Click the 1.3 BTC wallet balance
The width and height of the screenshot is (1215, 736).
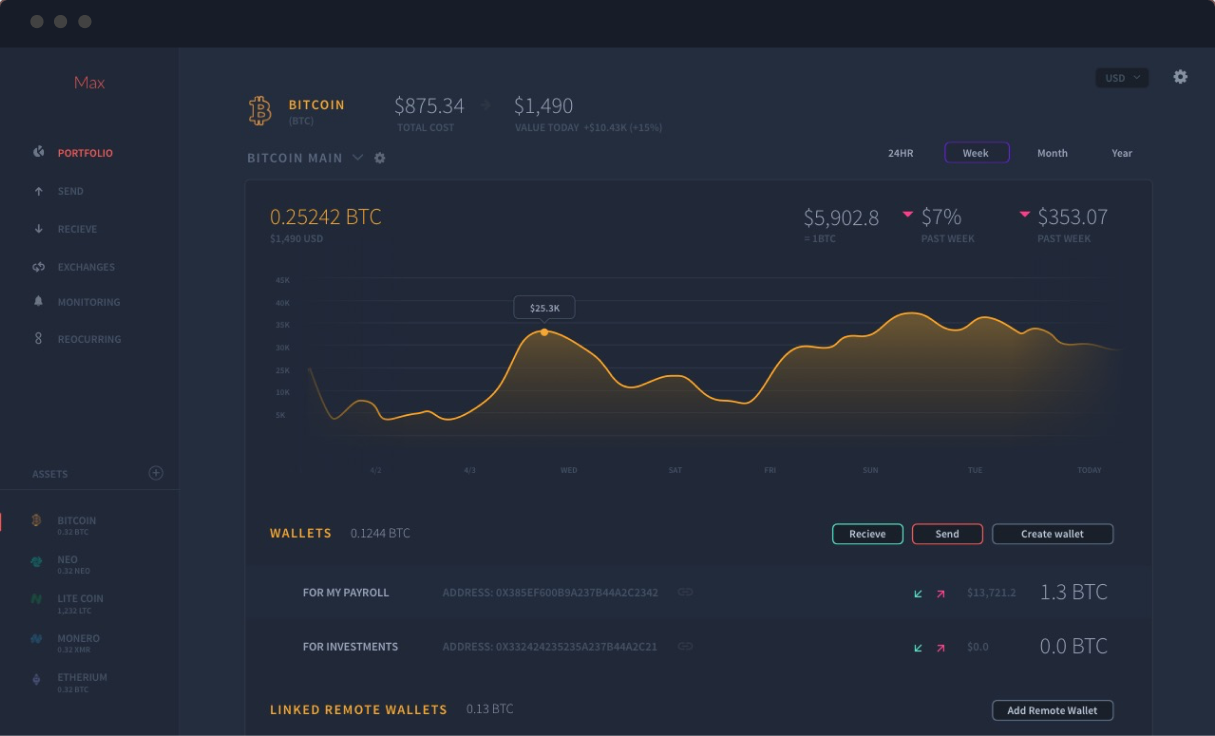(x=1074, y=592)
